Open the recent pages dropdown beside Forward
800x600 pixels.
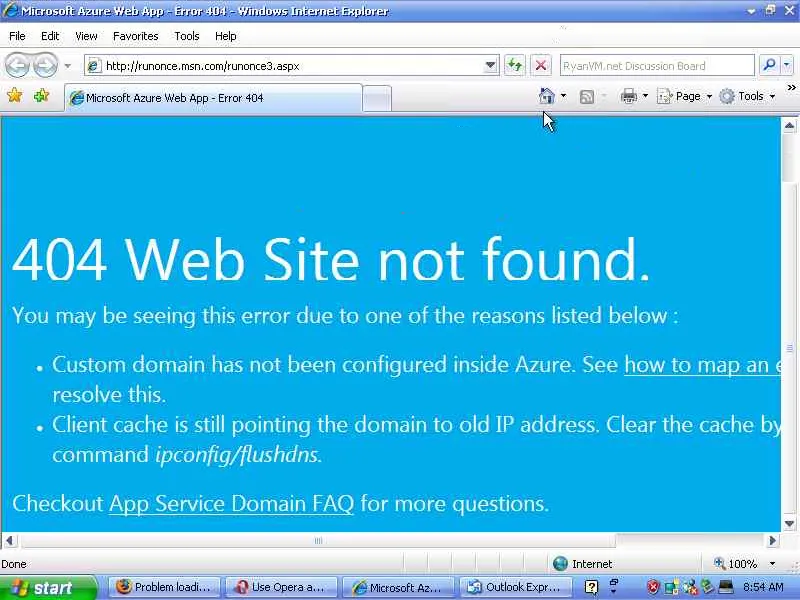coord(67,66)
